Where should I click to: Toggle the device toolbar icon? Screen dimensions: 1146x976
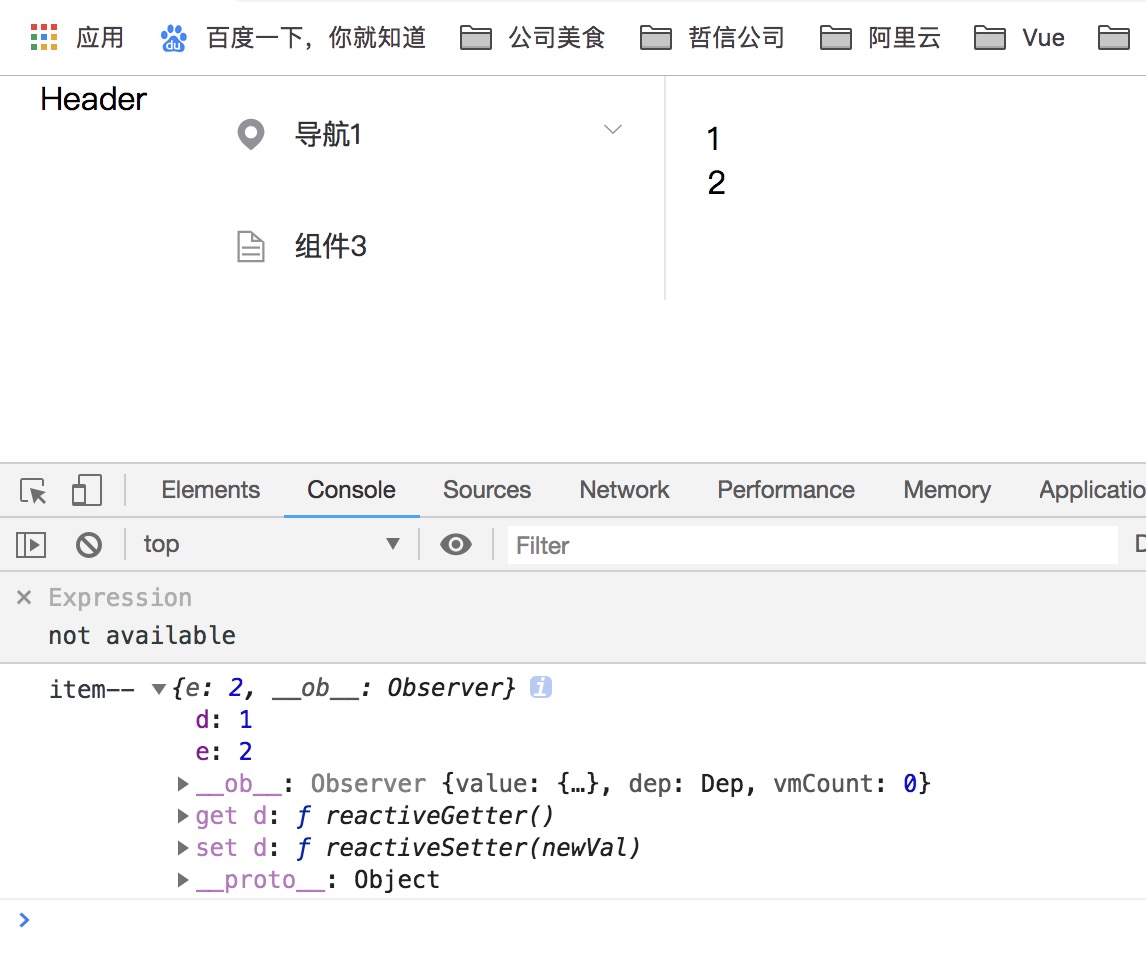tap(87, 491)
